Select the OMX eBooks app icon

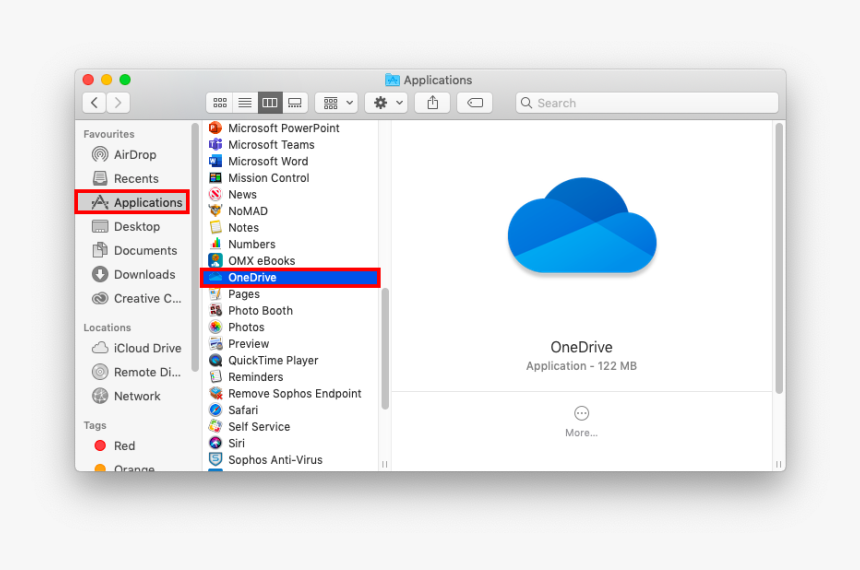point(216,261)
